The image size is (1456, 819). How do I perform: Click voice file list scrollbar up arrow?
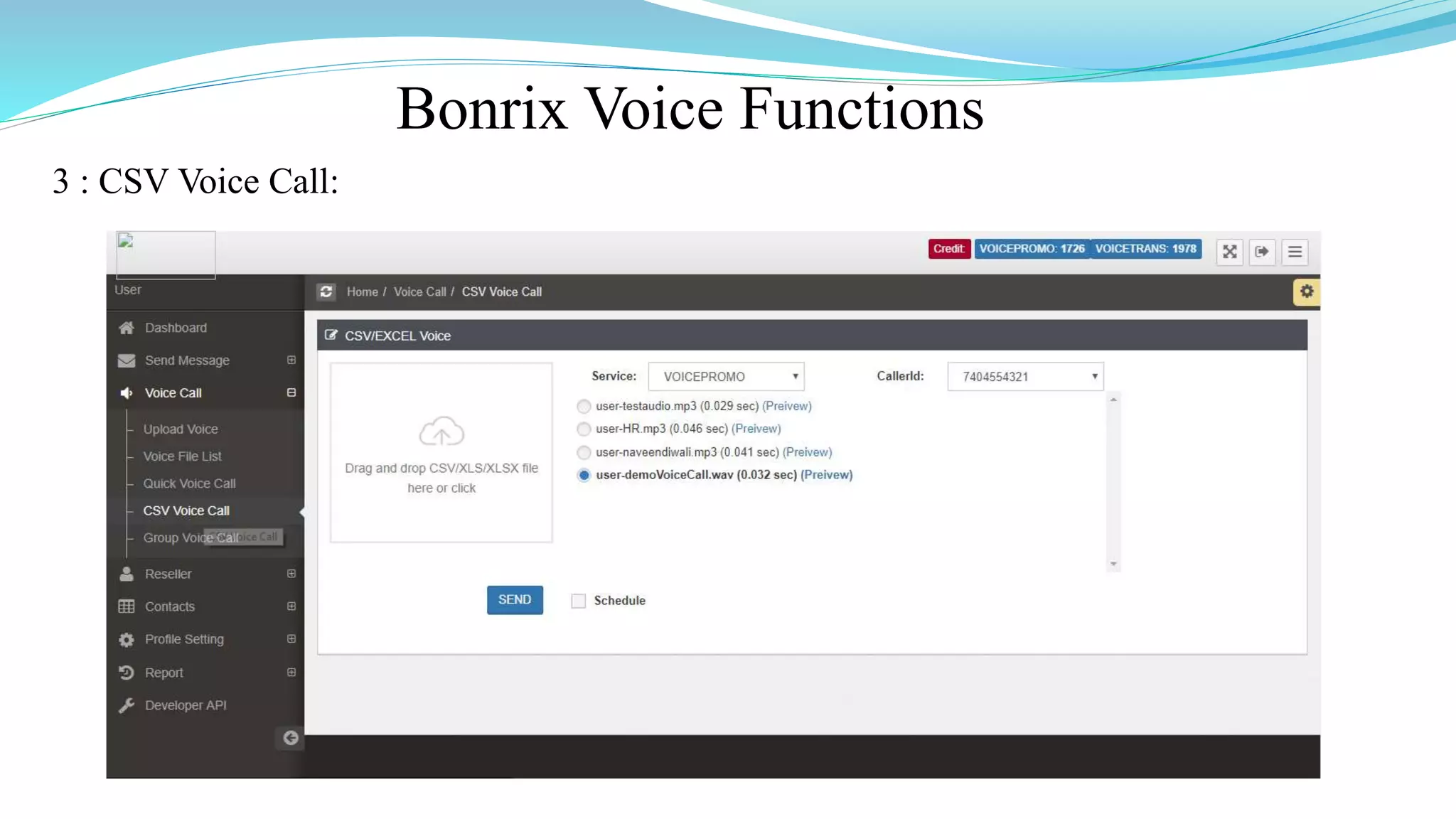point(1113,400)
